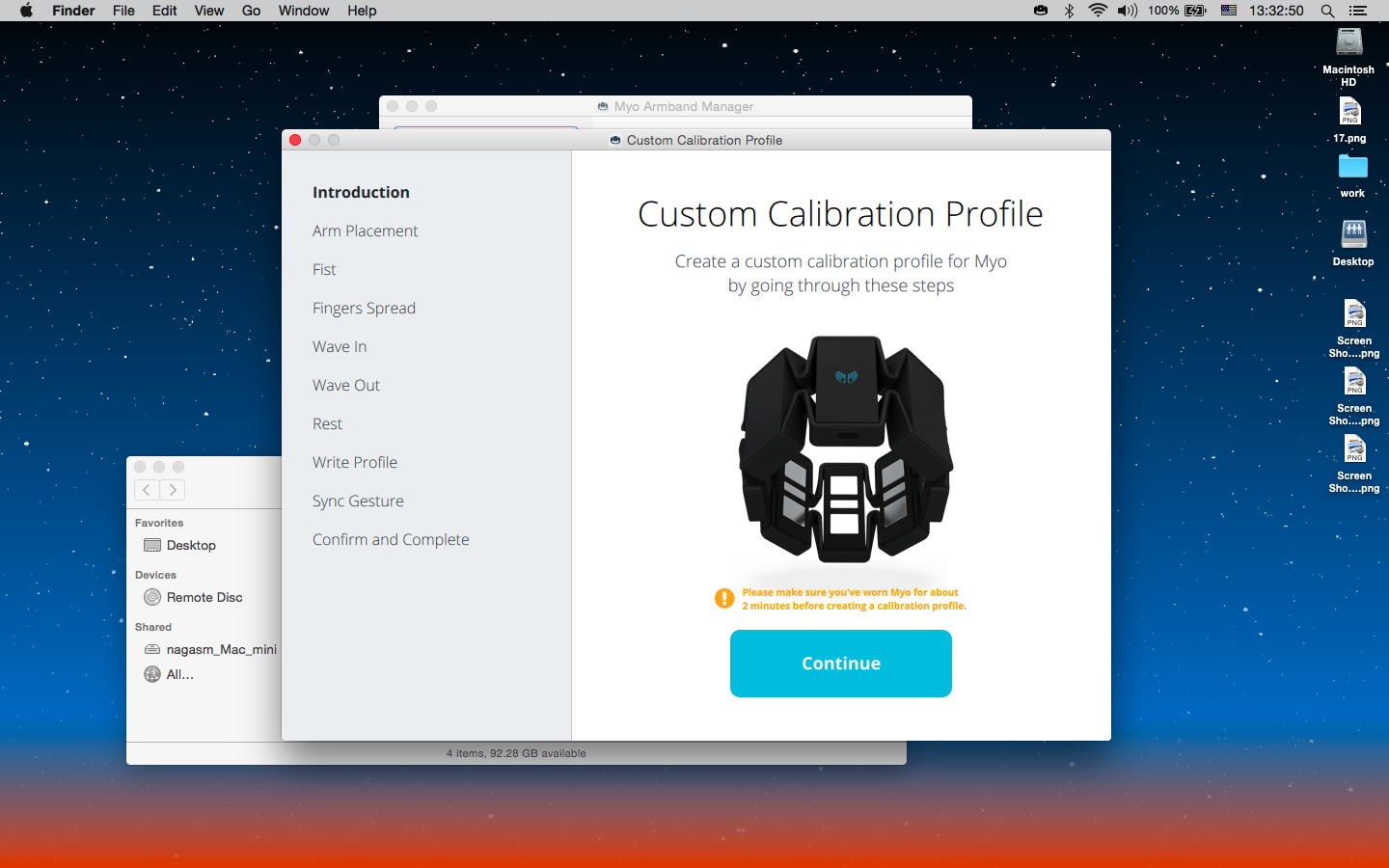Click the orange warning icon
This screenshot has height=868, width=1389.
pos(724,599)
